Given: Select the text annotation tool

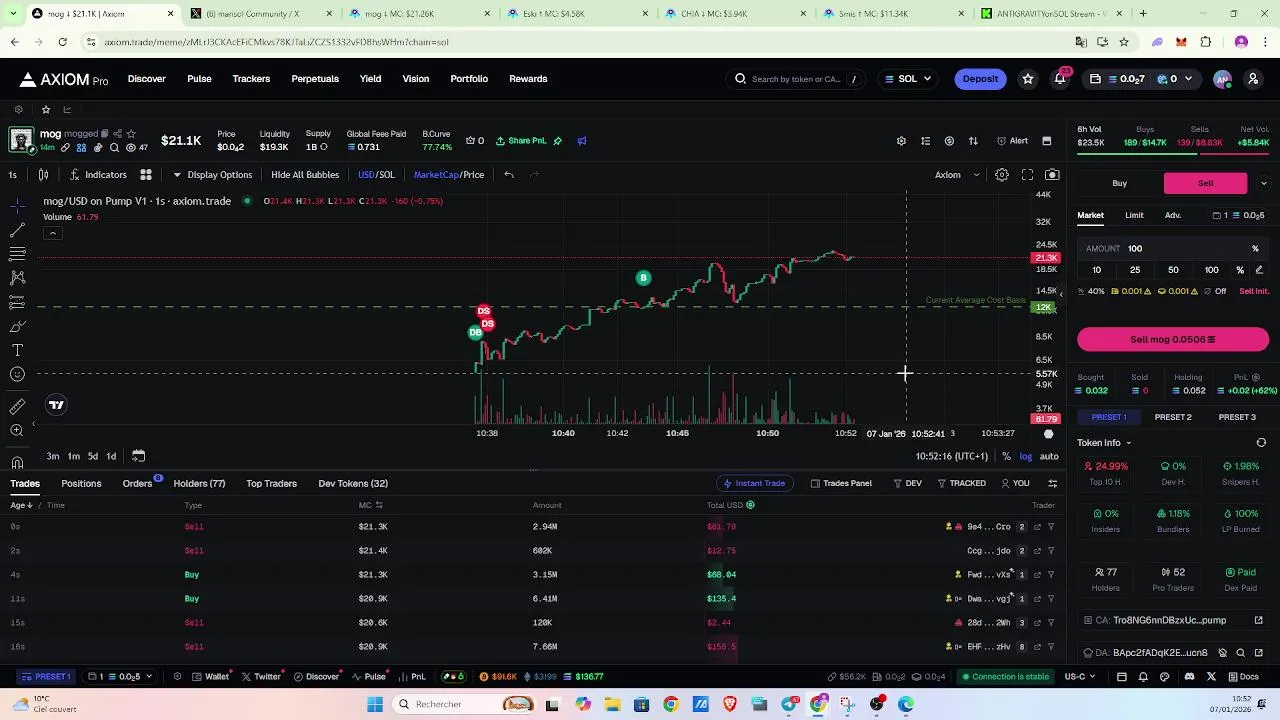Looking at the screenshot, I should point(17,350).
